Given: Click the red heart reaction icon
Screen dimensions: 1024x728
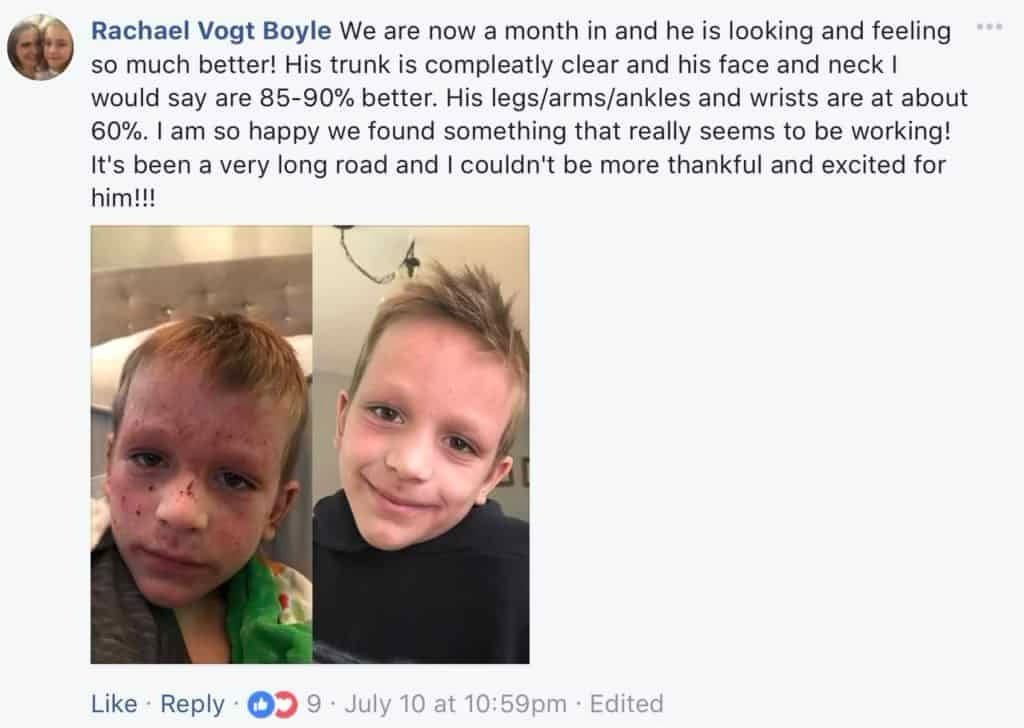Looking at the screenshot, I should click(286, 704).
